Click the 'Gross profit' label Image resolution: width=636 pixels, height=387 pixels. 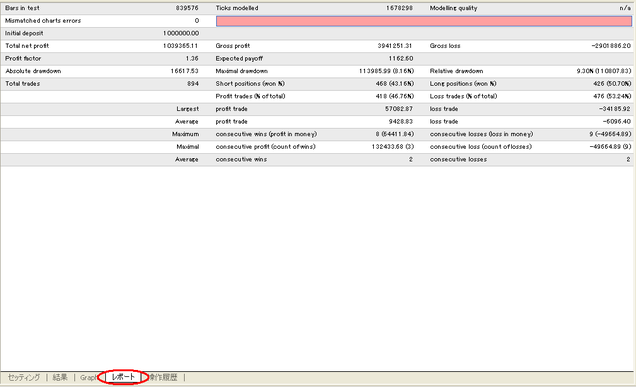tap(233, 46)
